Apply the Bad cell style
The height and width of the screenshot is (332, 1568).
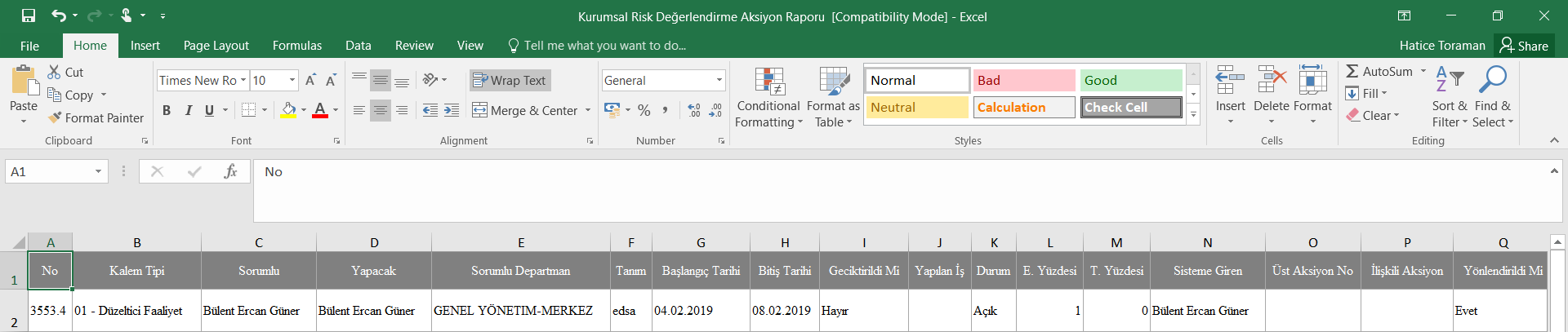1023,80
